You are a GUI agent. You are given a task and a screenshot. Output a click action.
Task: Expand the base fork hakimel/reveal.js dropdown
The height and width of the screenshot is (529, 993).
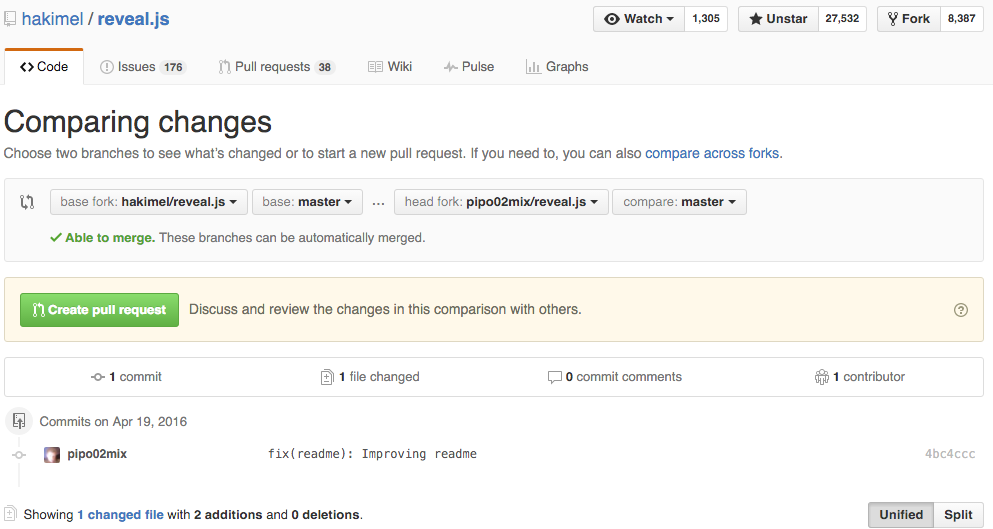tap(149, 202)
